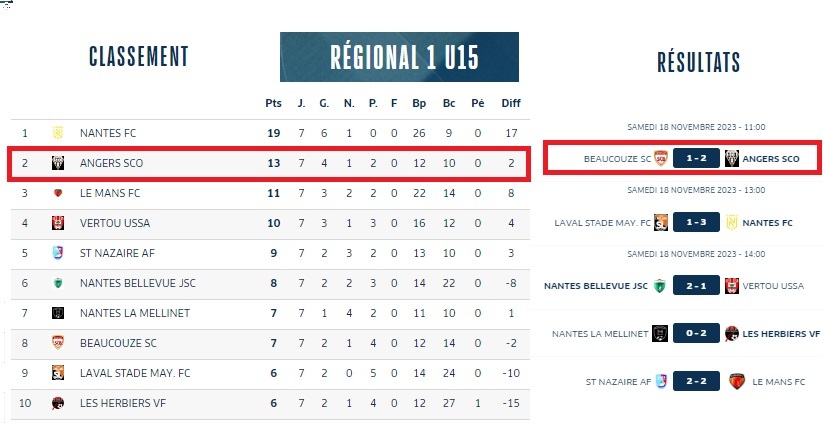Image resolution: width=823 pixels, height=427 pixels.
Task: Click the Laval Stade May. FC logo in the standings
Action: click(x=57, y=373)
